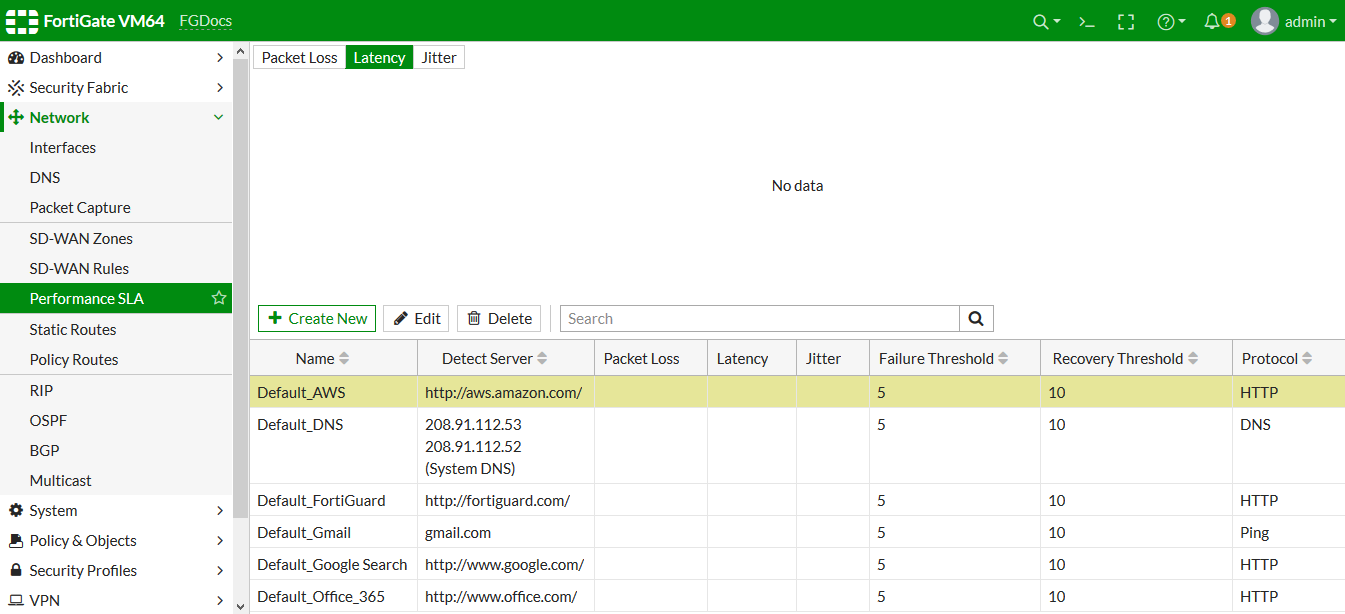Toggle fullscreen mode icon

1126,21
